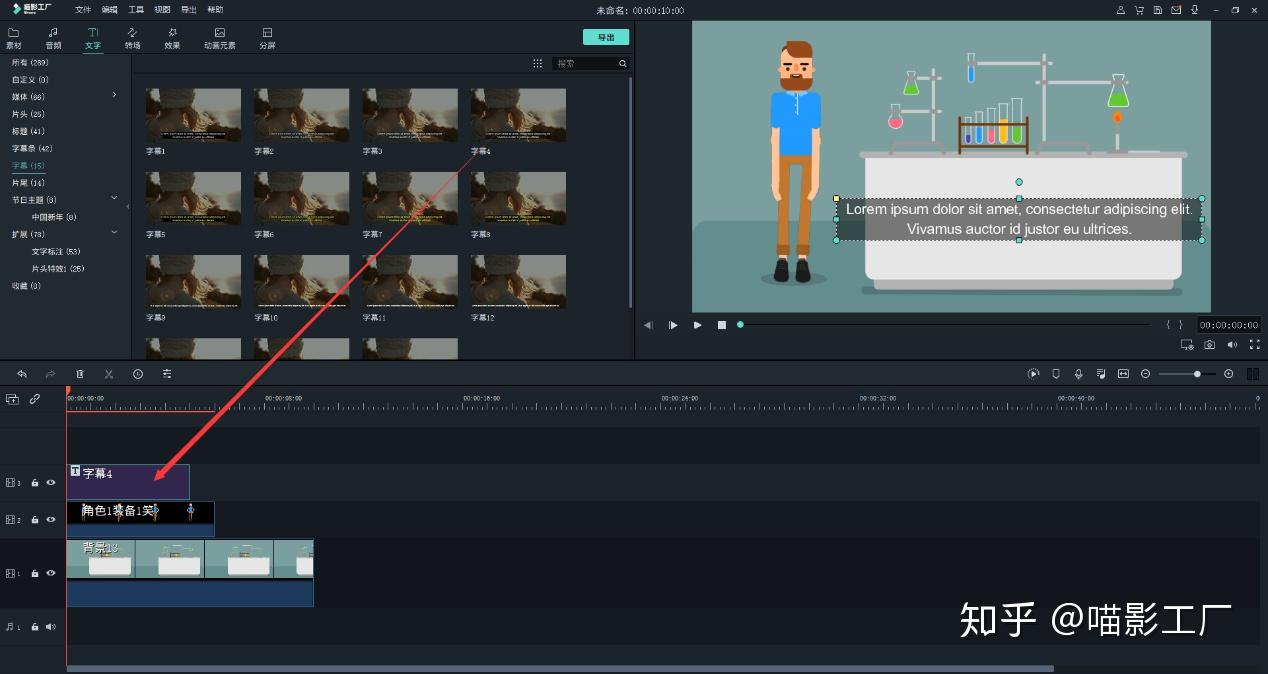This screenshot has height=674, width=1268.
Task: Click the download icon in title bar
Action: point(1195,9)
